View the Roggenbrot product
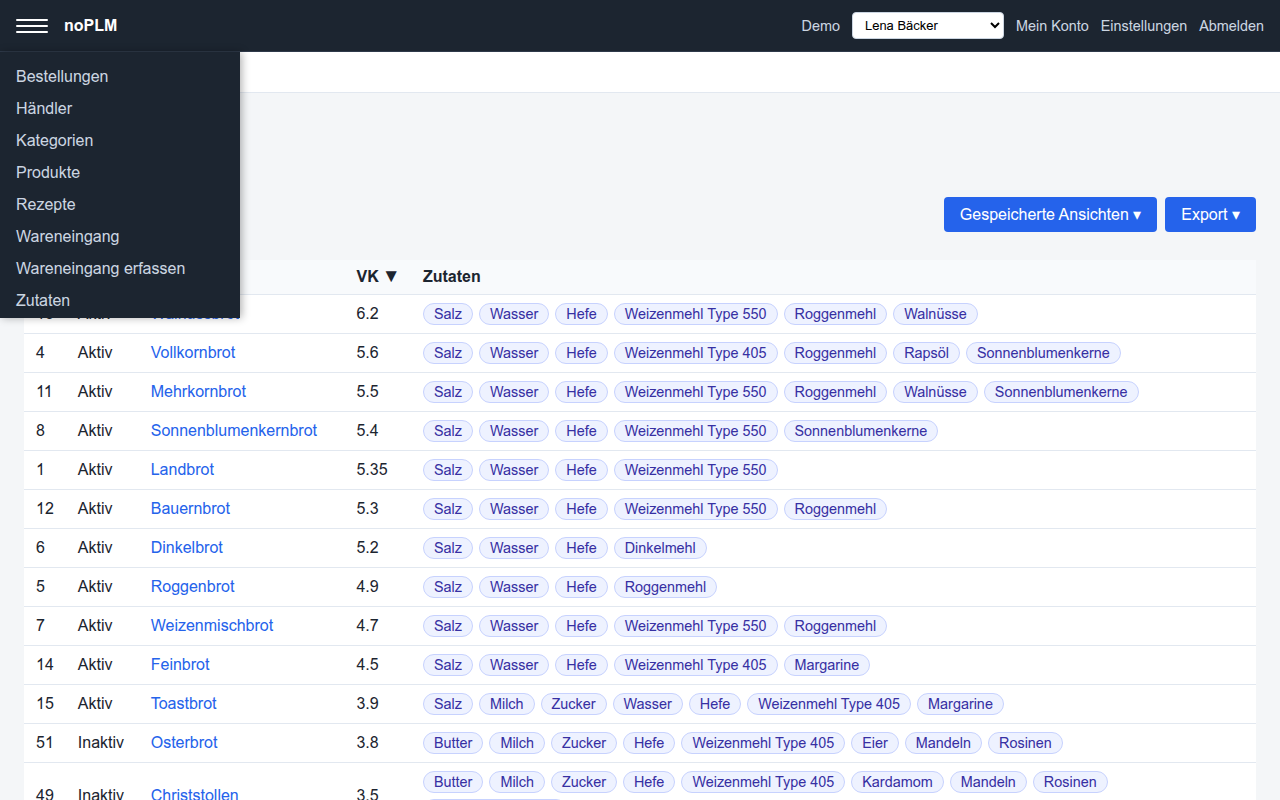The image size is (1280, 800). tap(193, 587)
